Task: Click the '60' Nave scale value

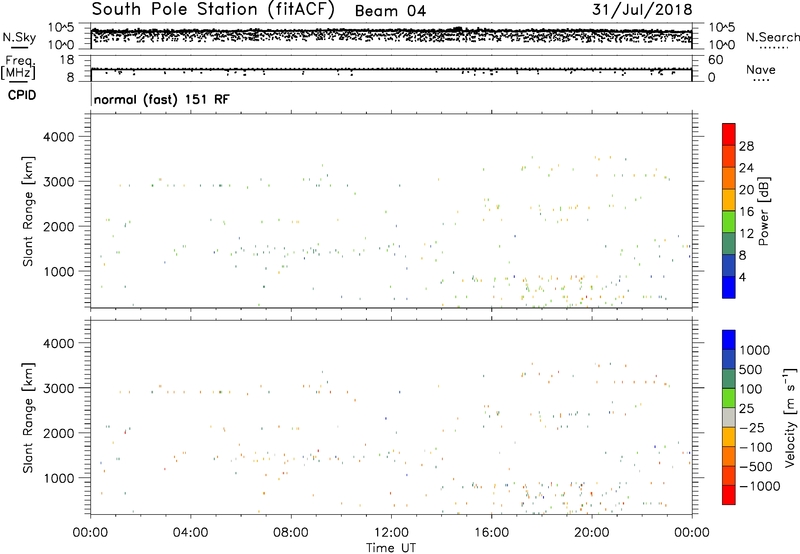Action: point(716,60)
